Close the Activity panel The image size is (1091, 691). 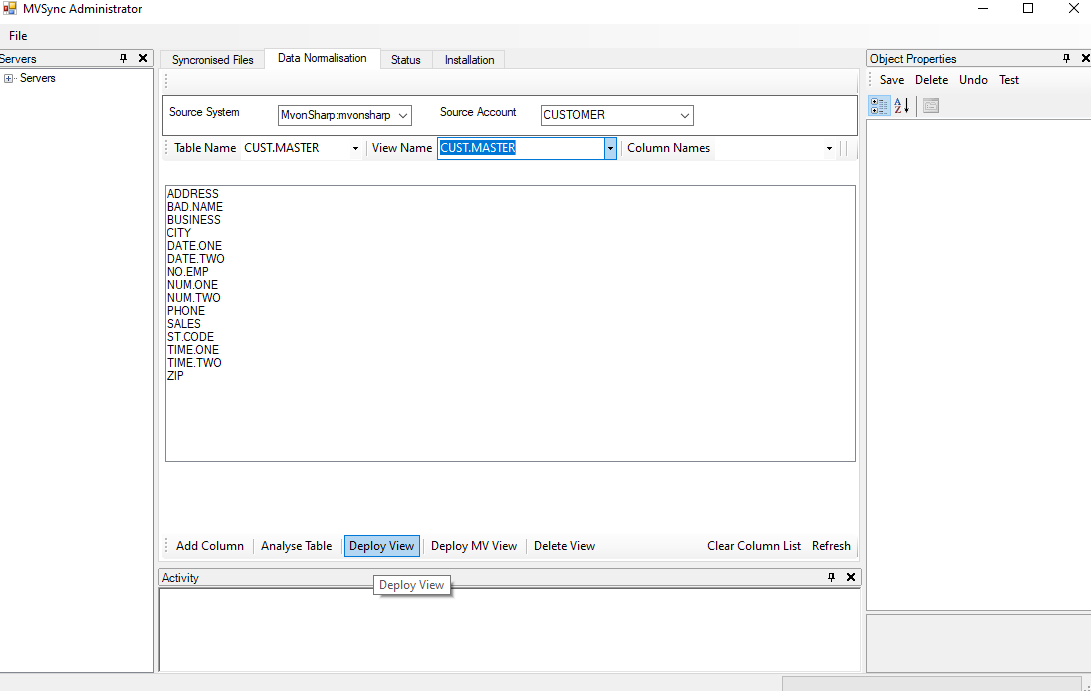pos(850,577)
